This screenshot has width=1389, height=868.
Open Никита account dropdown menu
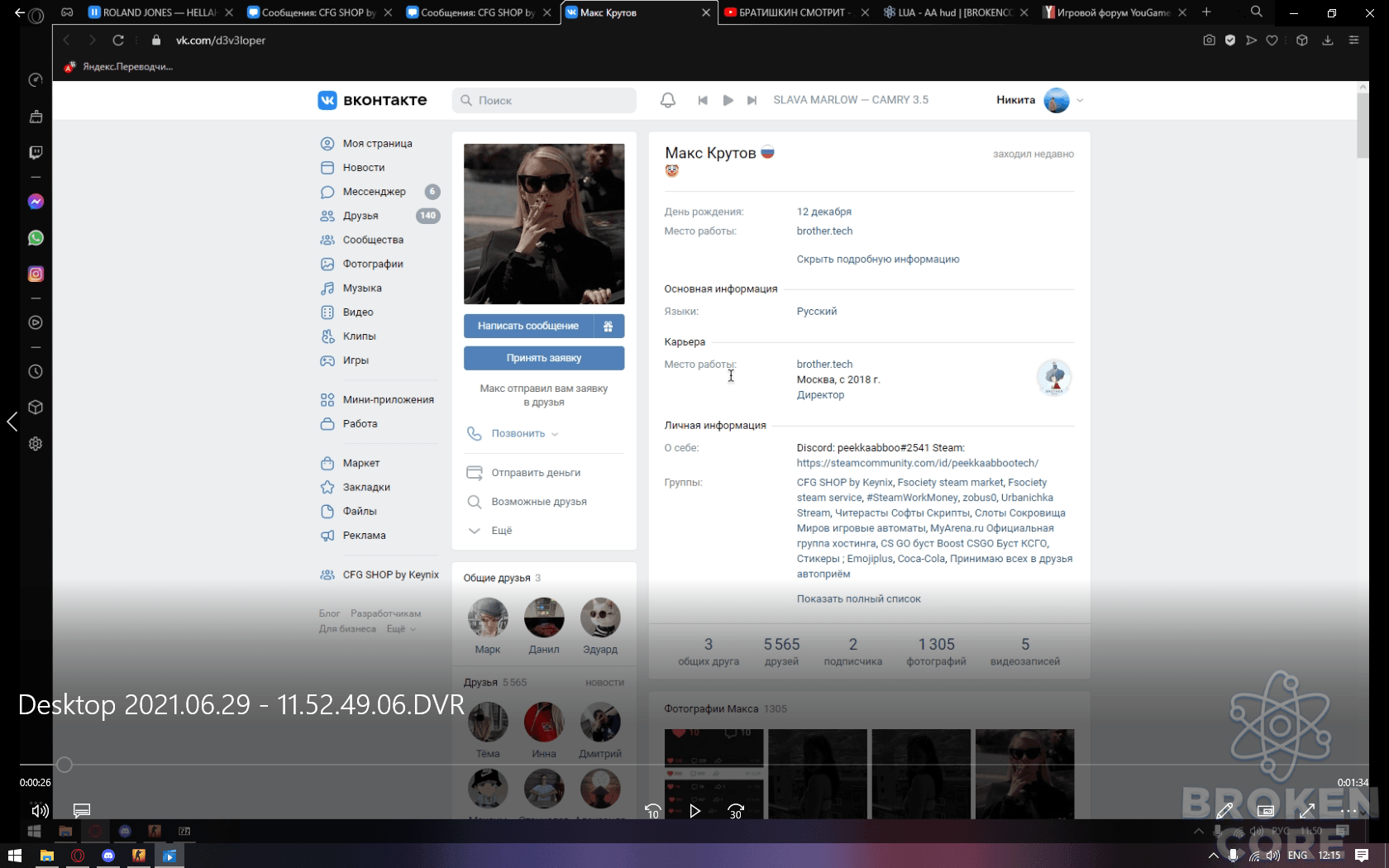[1040, 100]
